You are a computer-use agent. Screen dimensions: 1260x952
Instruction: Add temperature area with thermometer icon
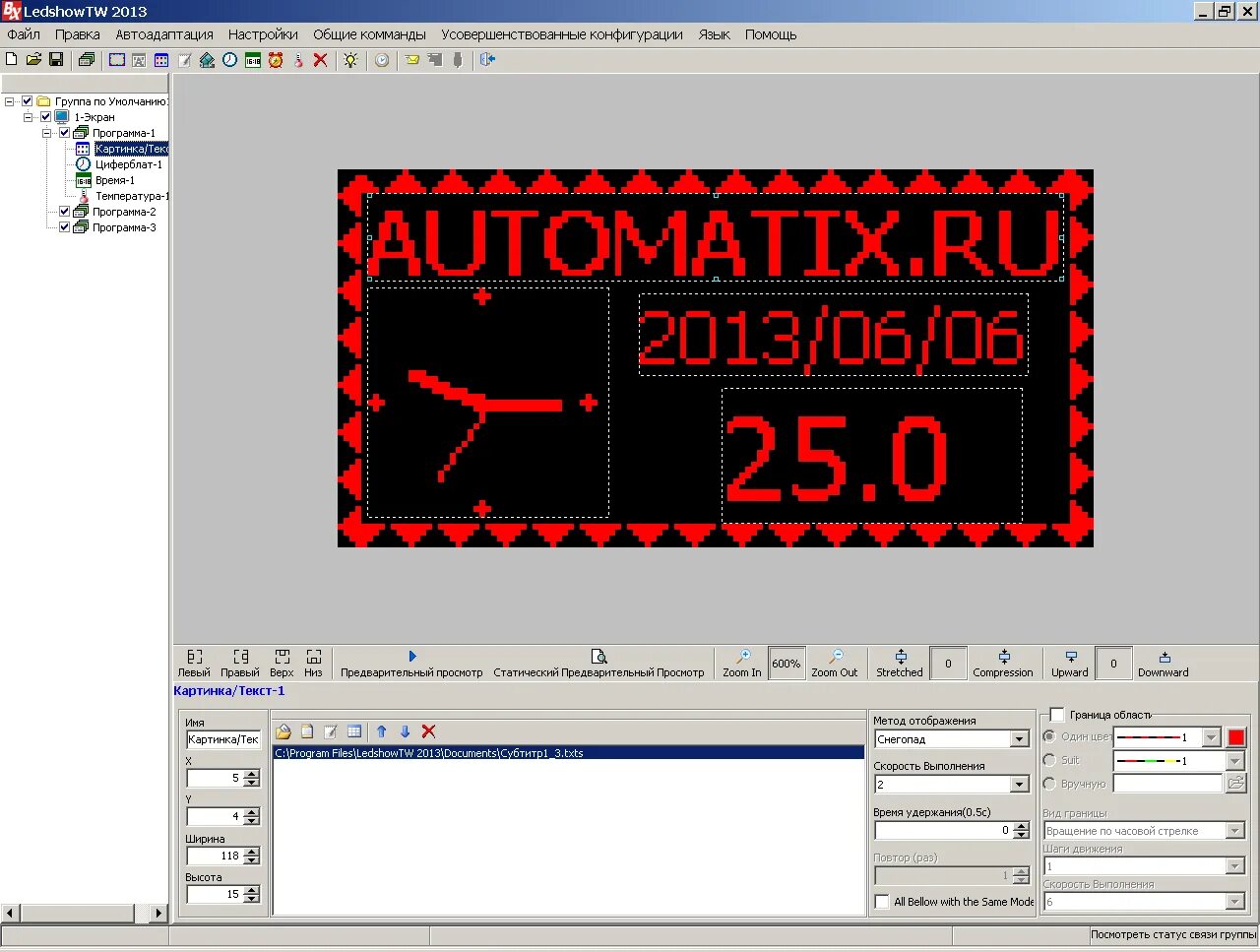point(298,60)
